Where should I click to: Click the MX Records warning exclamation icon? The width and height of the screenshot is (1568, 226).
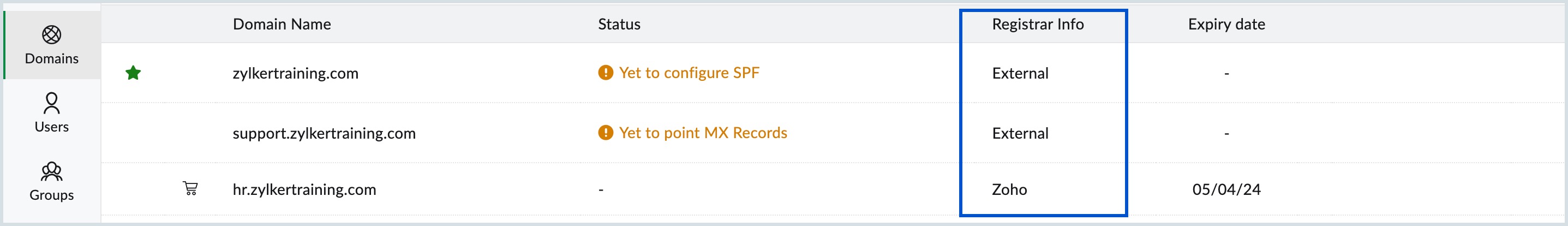pyautogui.click(x=606, y=133)
